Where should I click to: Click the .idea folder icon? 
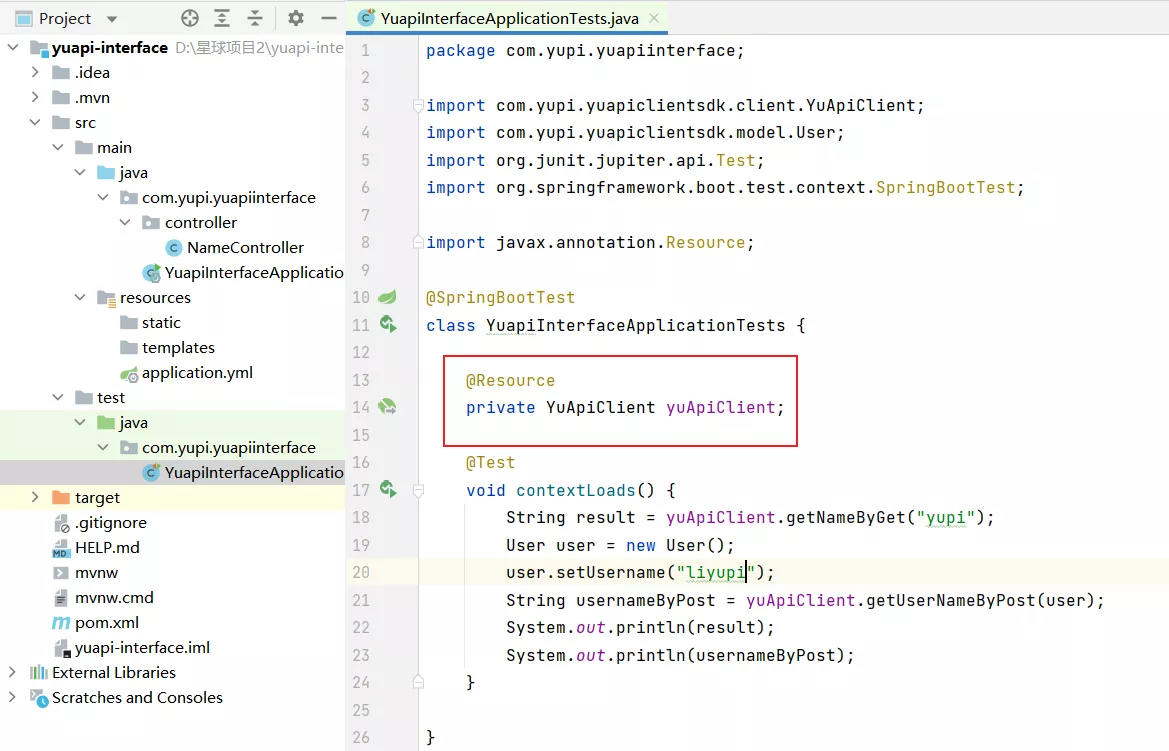[x=61, y=72]
